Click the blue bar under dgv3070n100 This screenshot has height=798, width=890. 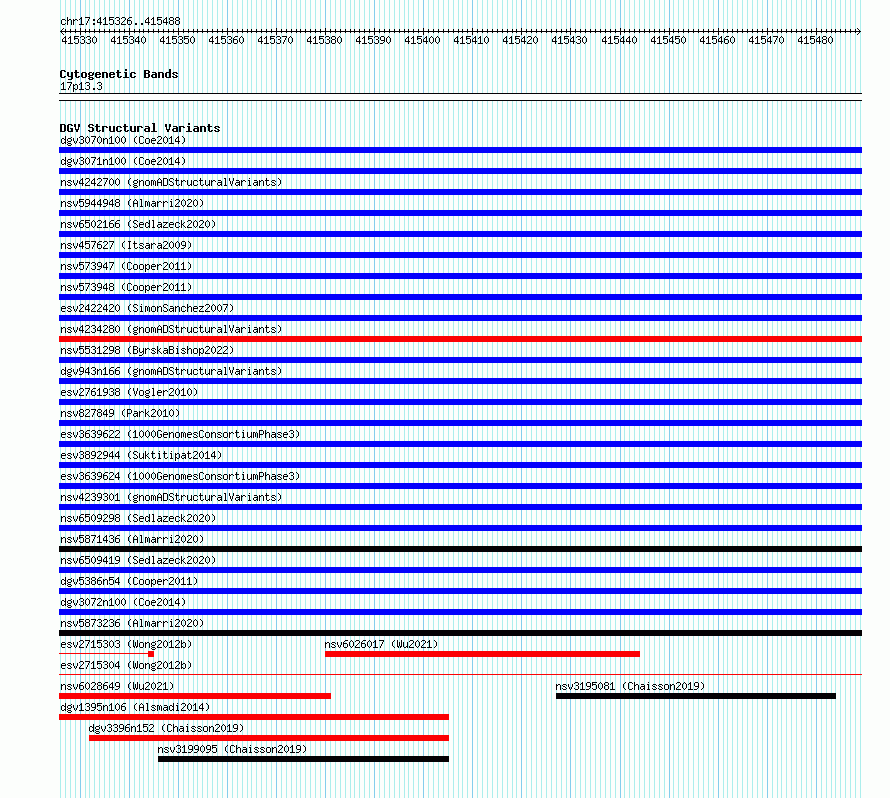[x=460, y=150]
